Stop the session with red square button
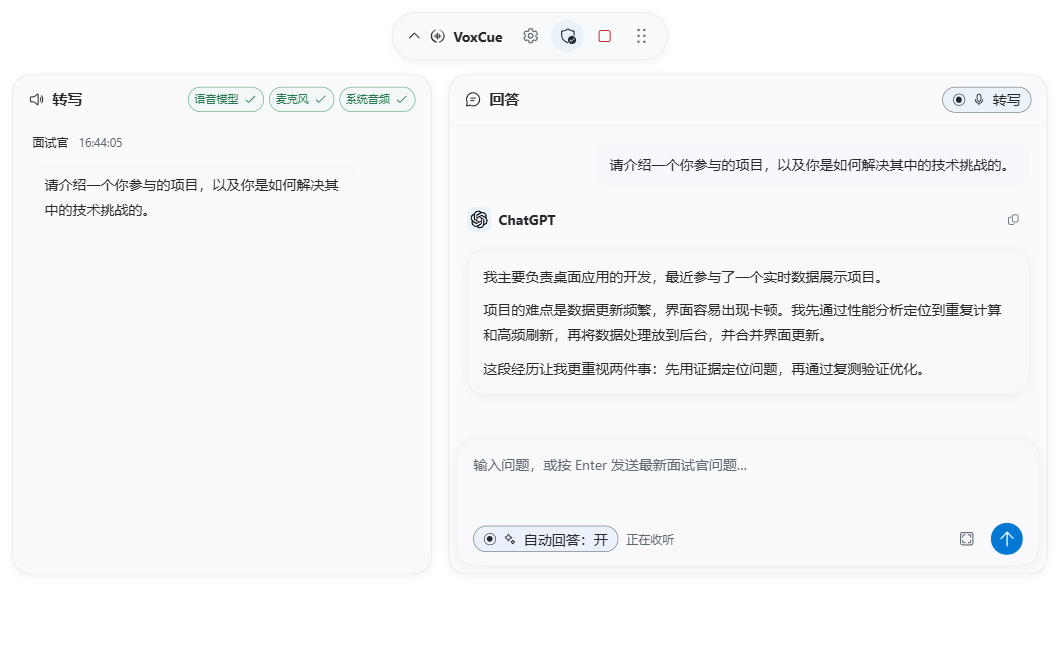The height and width of the screenshot is (664, 1060). [x=604, y=36]
